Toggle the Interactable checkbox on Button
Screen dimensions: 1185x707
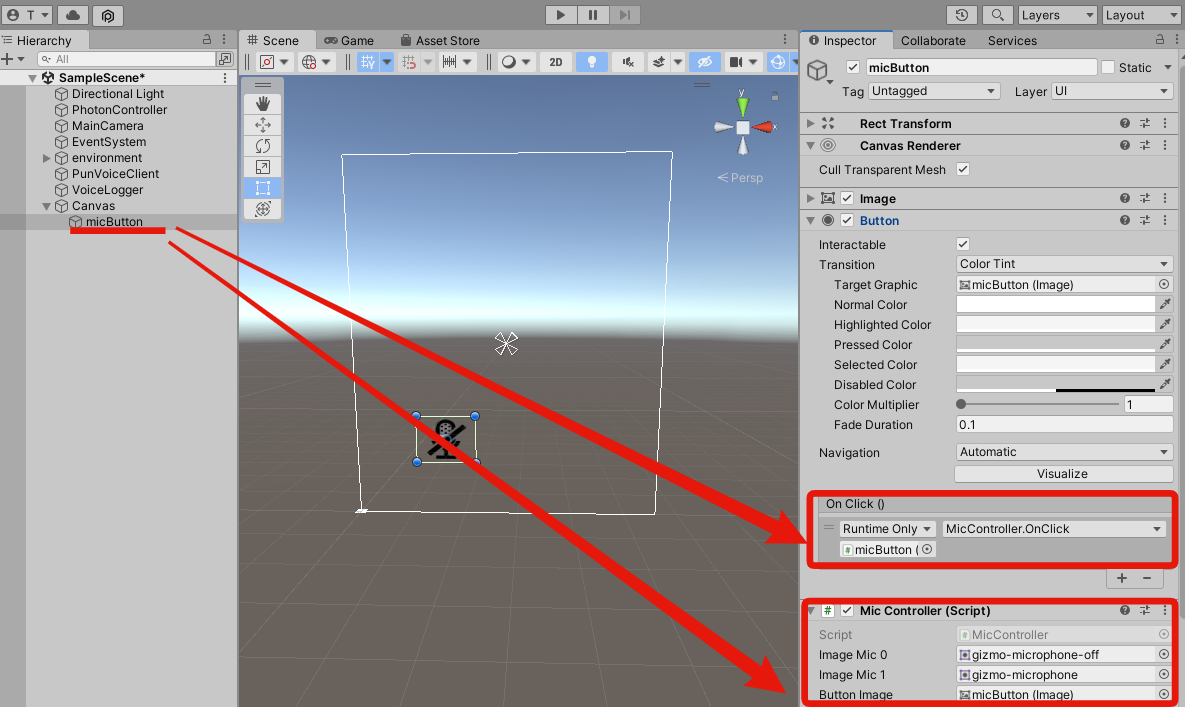point(962,243)
